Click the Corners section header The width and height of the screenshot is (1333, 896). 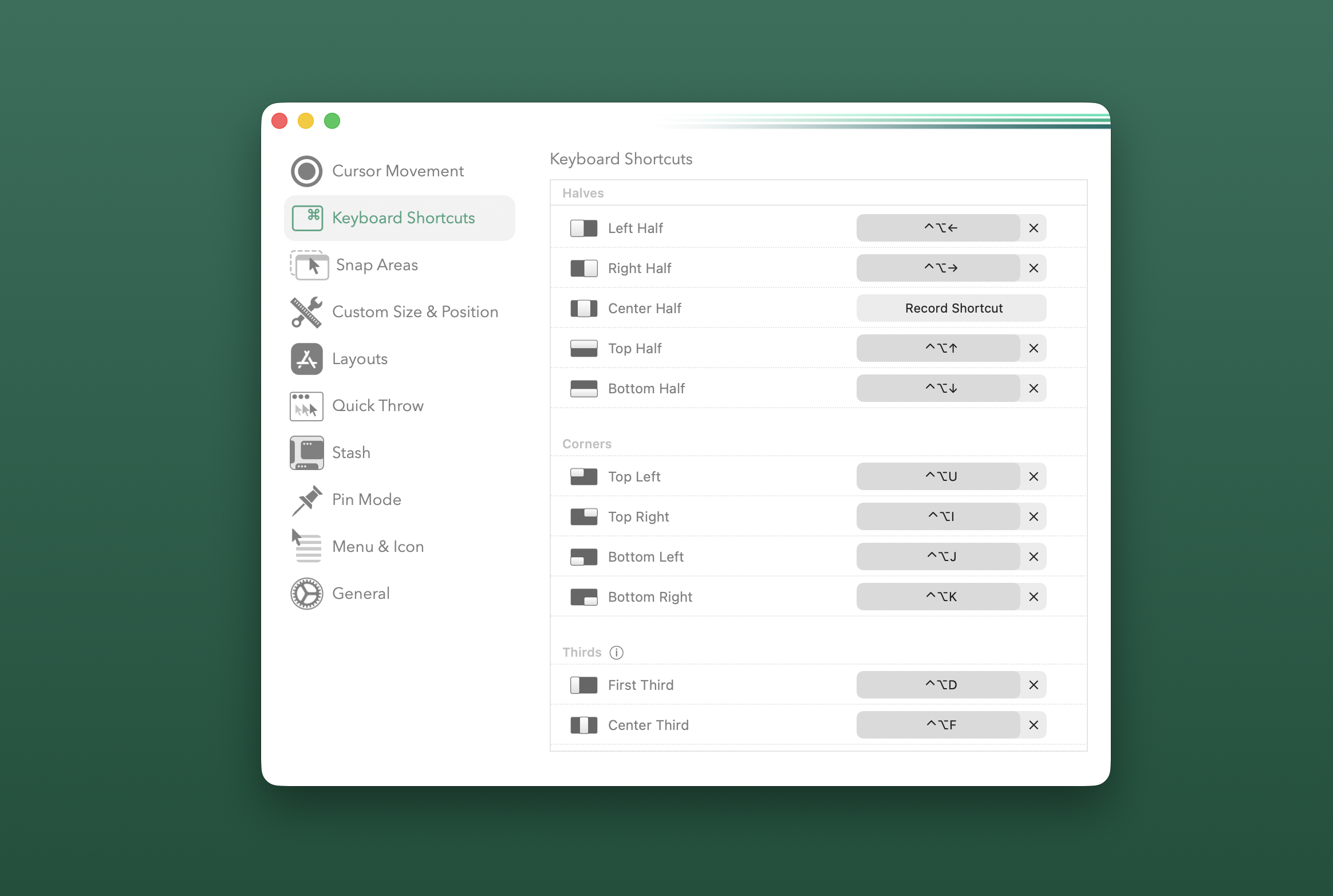pos(587,444)
